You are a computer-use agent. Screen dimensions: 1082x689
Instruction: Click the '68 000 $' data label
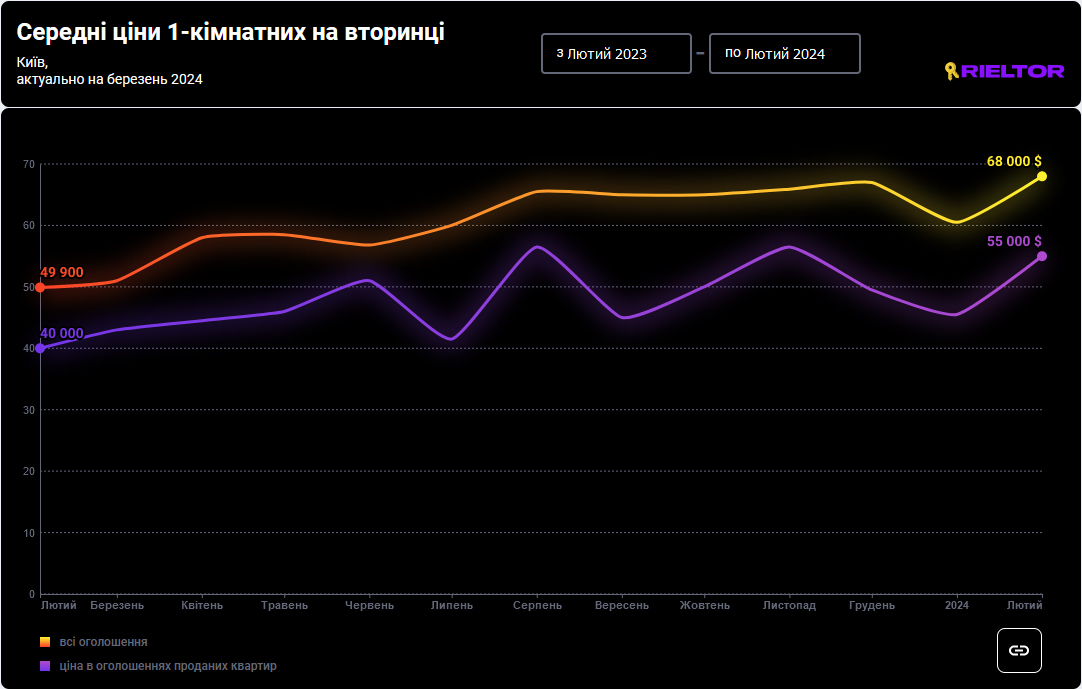coord(1014,161)
